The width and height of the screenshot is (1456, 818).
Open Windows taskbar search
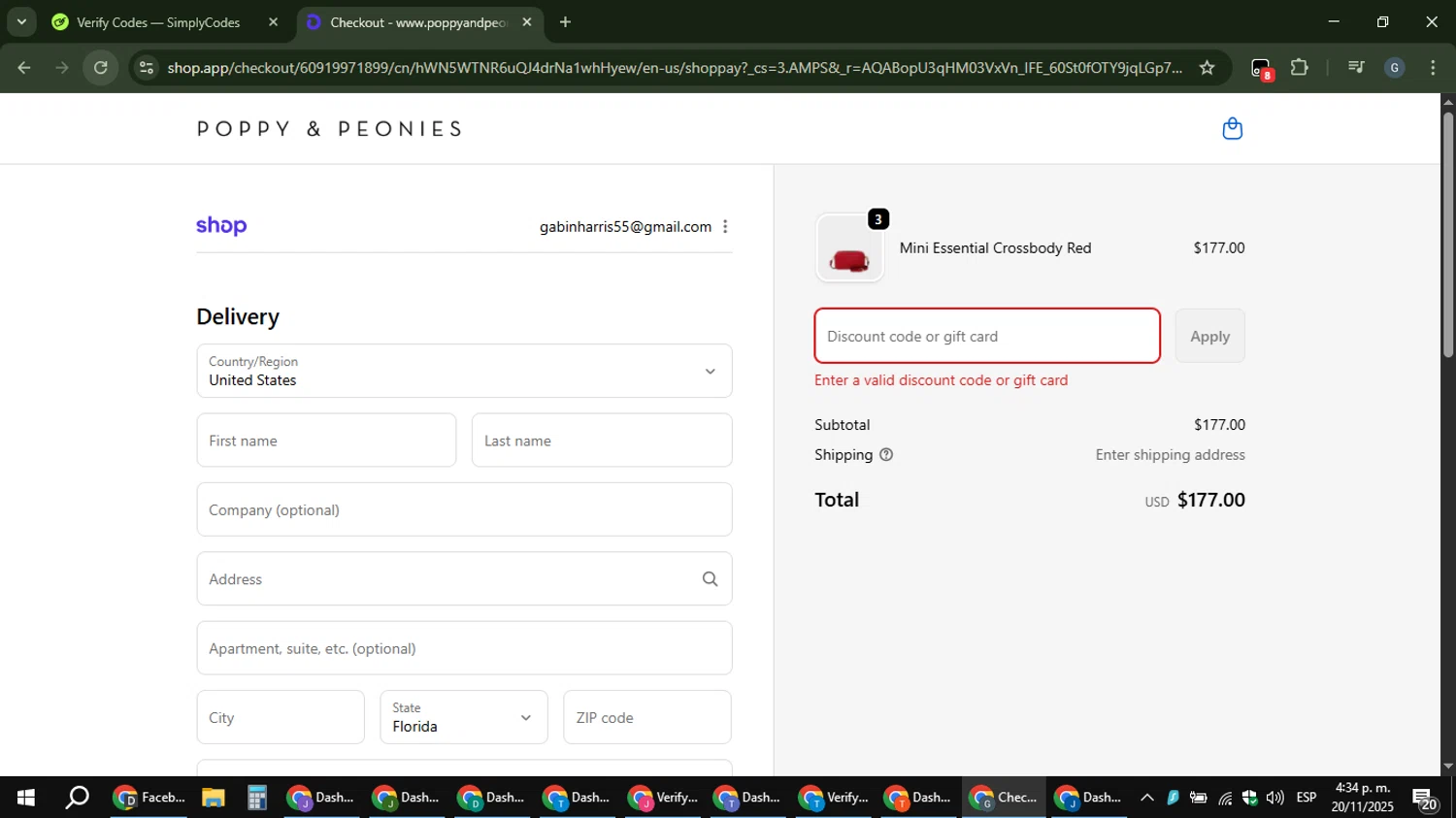pyautogui.click(x=77, y=798)
